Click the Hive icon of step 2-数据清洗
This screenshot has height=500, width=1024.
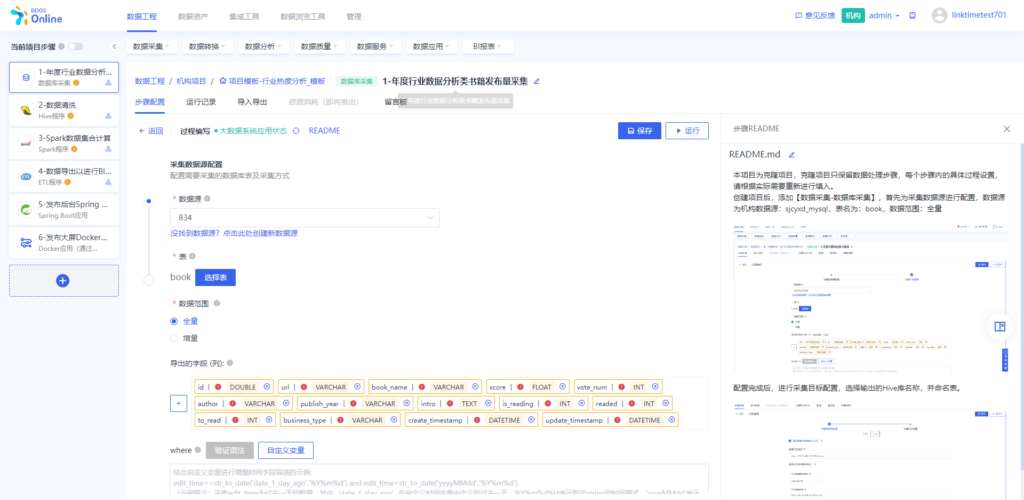[x=26, y=110]
